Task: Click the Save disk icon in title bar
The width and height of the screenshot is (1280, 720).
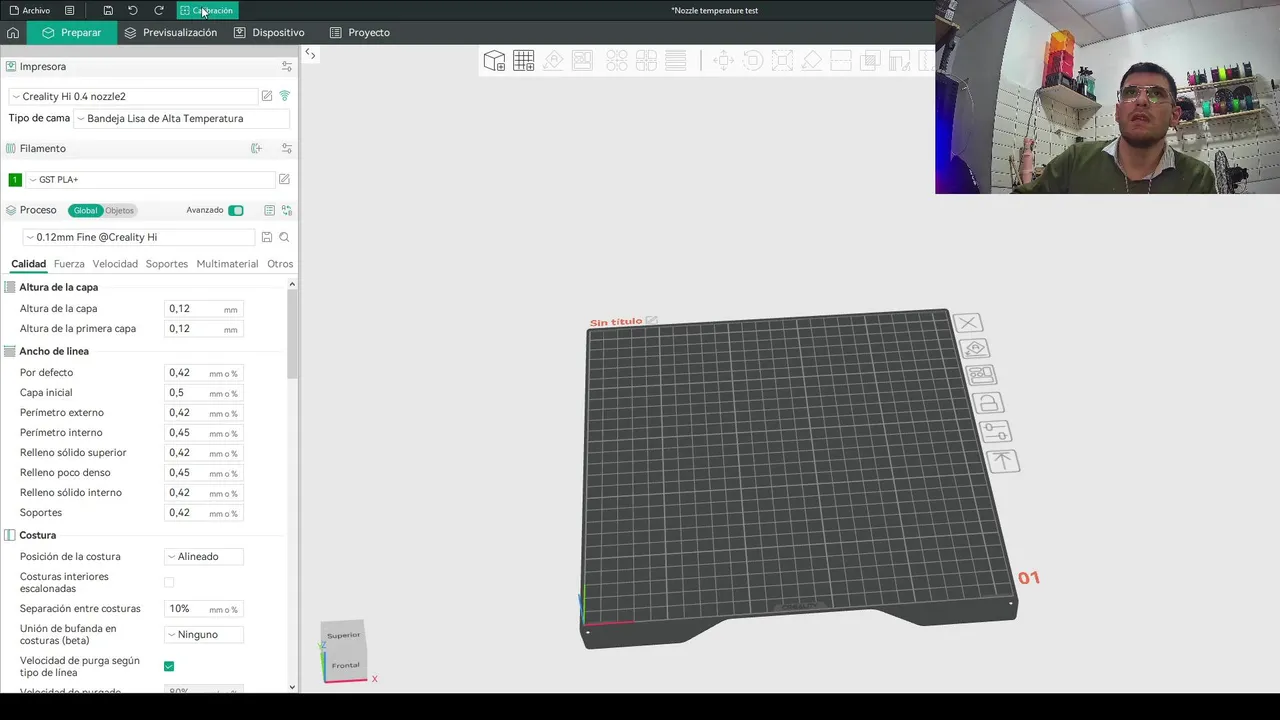Action: tap(108, 10)
